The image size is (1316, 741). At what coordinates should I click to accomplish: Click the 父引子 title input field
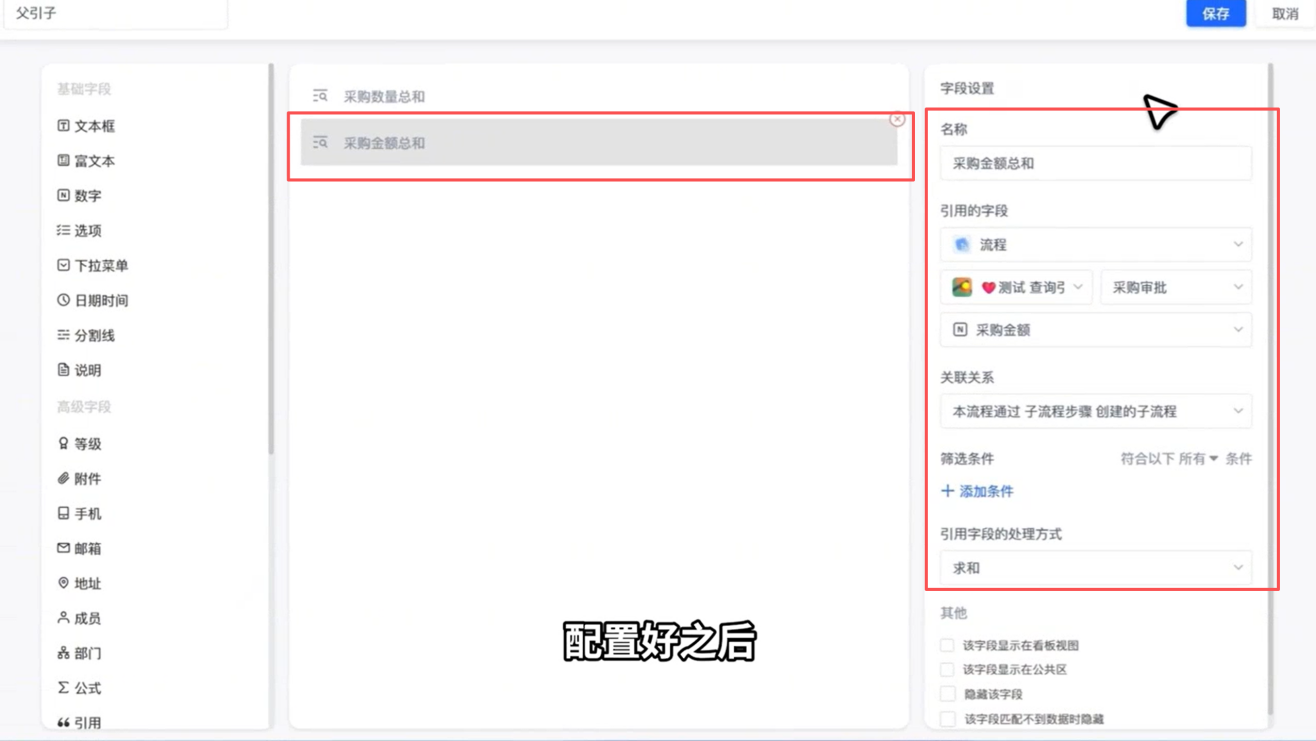click(115, 14)
